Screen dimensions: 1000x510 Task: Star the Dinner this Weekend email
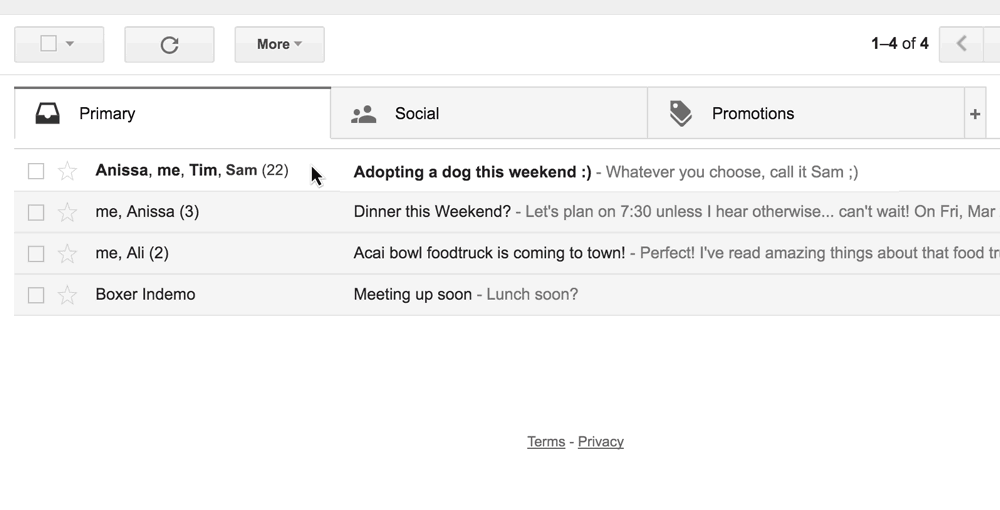click(x=67, y=212)
